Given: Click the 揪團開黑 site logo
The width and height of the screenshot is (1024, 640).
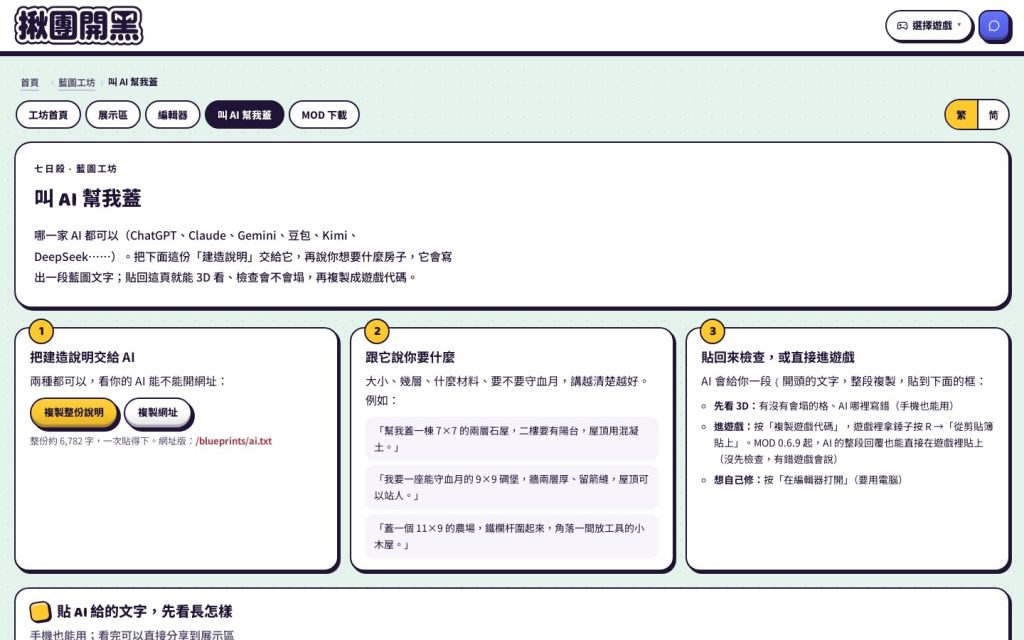Looking at the screenshot, I should click(x=78, y=25).
